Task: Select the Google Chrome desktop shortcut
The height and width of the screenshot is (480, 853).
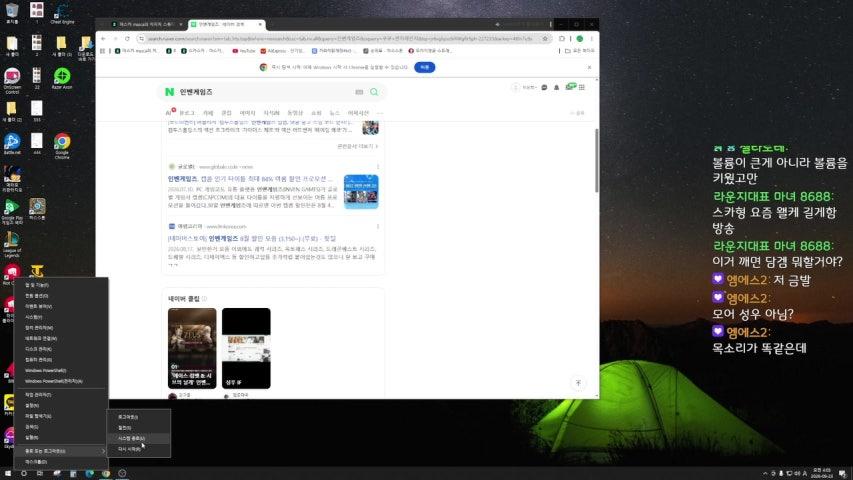Action: tap(62, 145)
